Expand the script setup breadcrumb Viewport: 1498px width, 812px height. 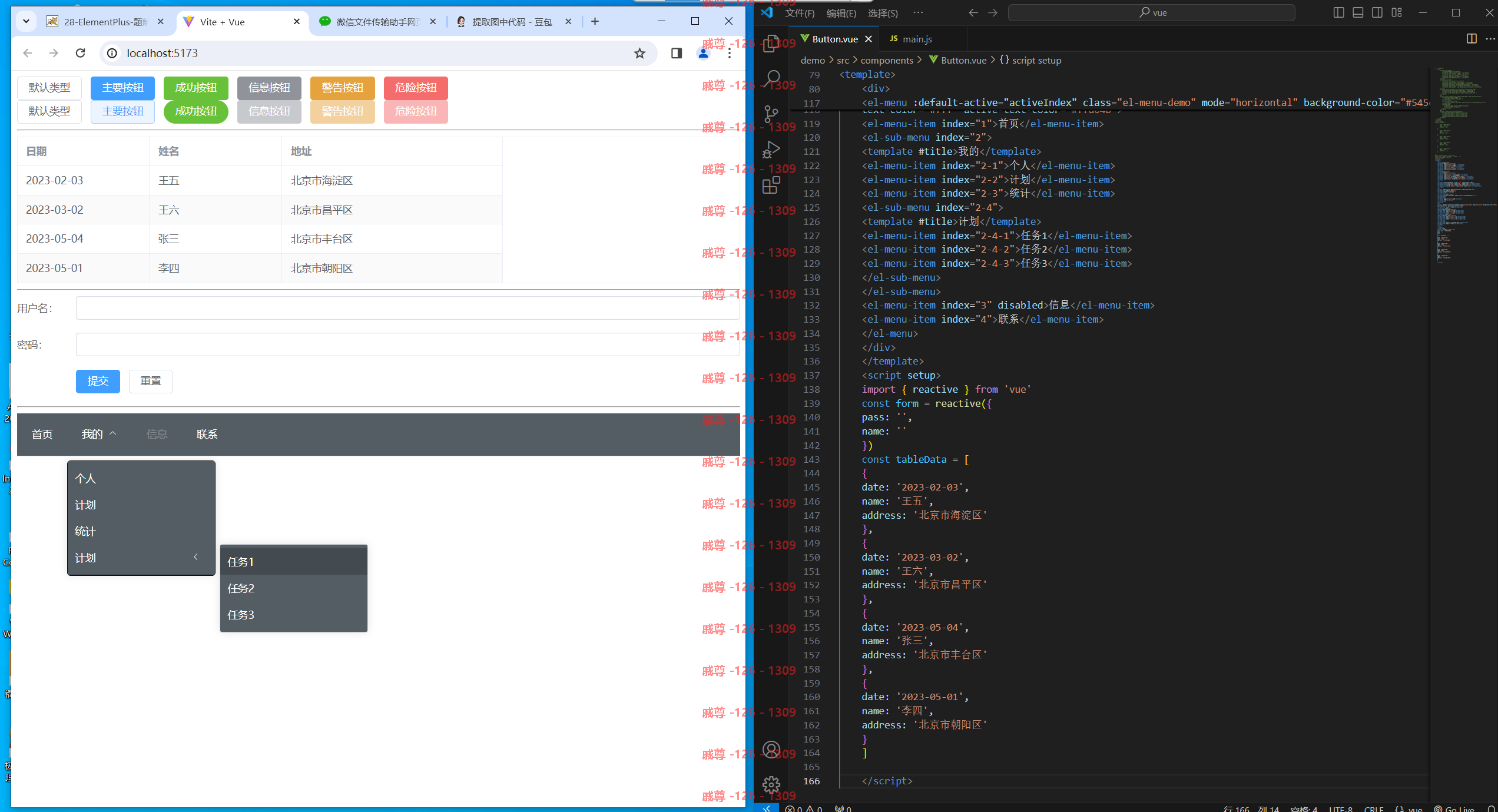1030,60
